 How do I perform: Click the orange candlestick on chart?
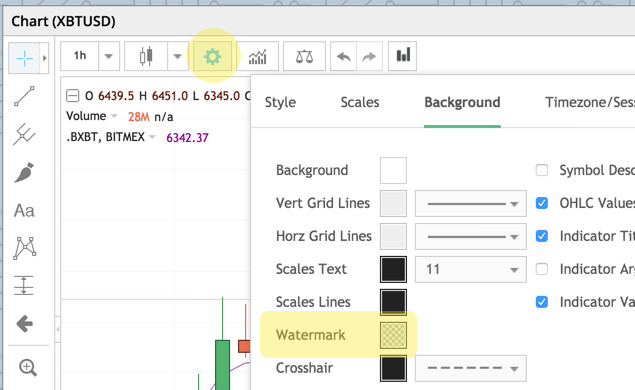245,346
